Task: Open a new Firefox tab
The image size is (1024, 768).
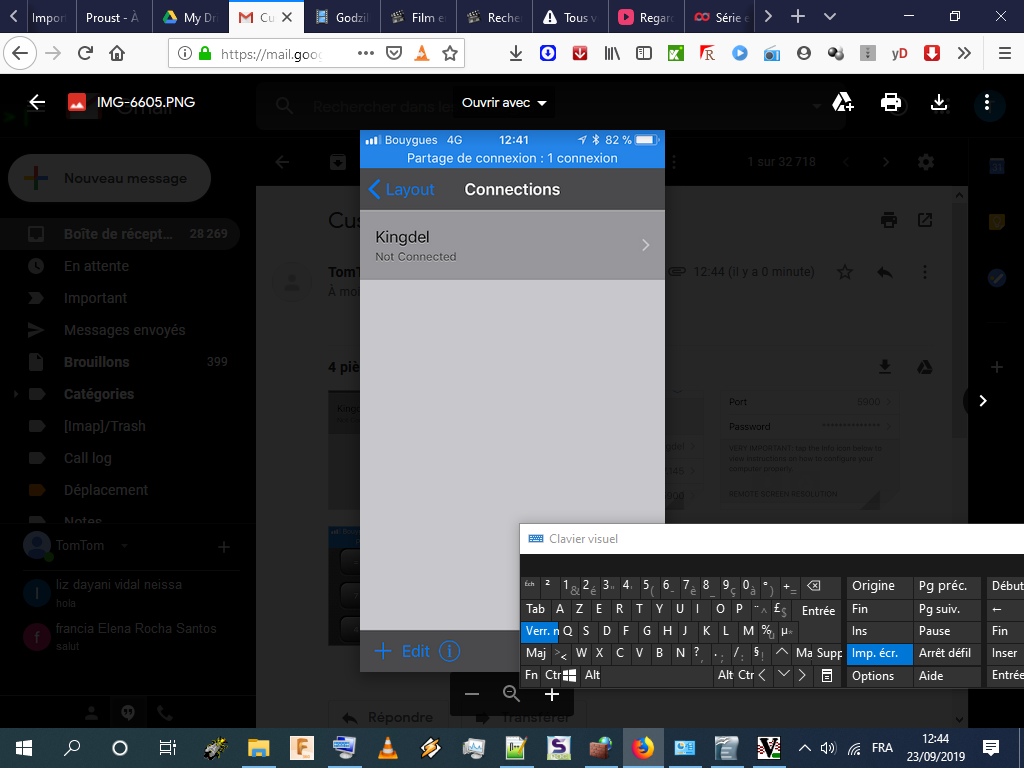Action: coord(797,17)
